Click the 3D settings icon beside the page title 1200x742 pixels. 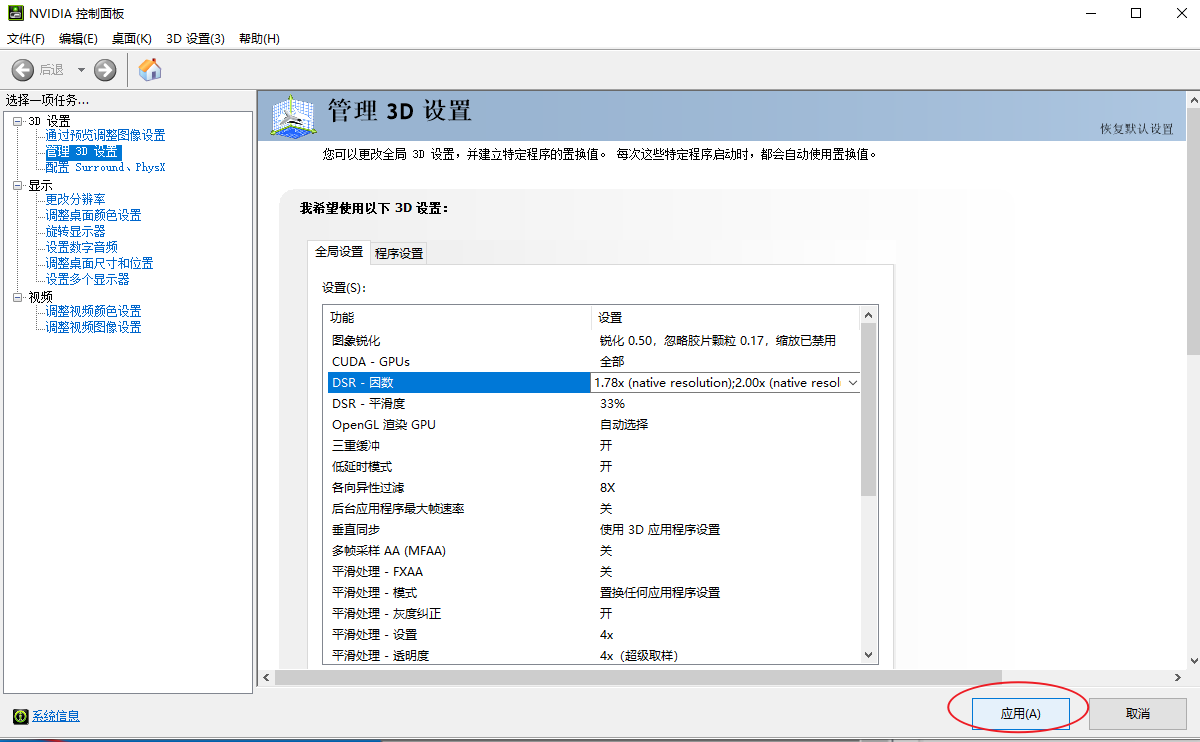coord(292,117)
